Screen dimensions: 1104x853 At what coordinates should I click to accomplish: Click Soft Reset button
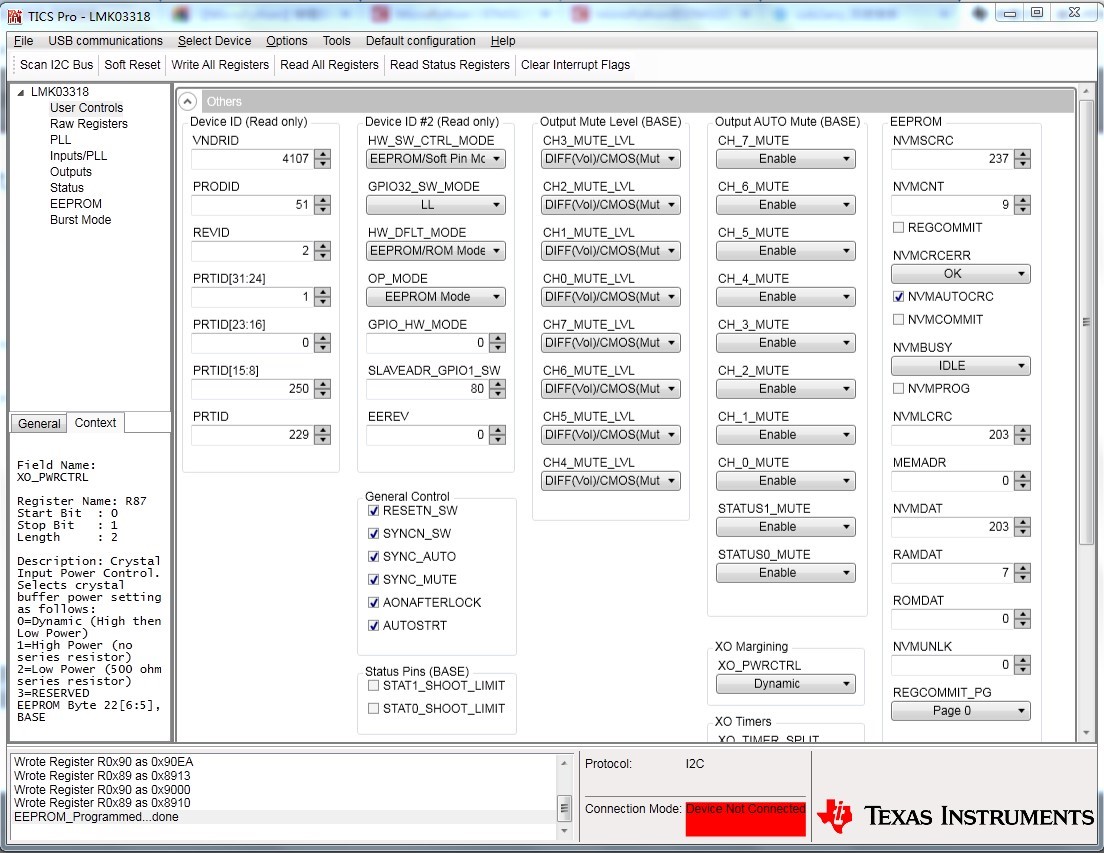click(132, 65)
